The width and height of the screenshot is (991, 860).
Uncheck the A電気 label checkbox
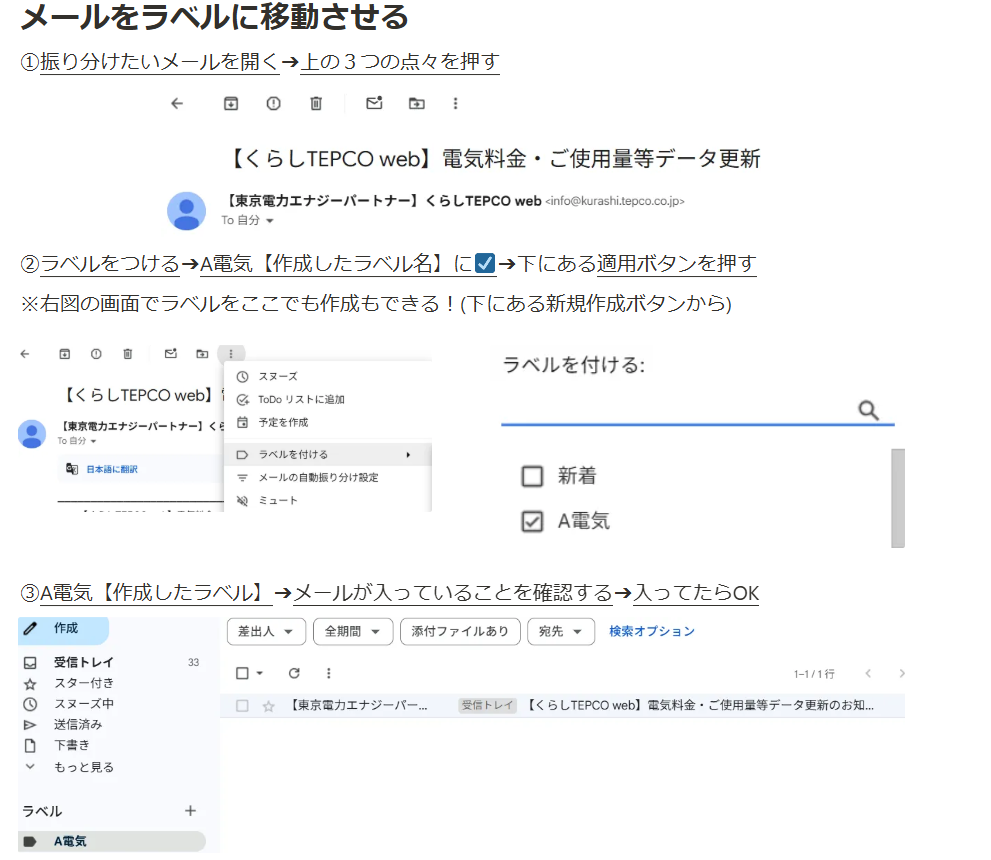click(532, 521)
